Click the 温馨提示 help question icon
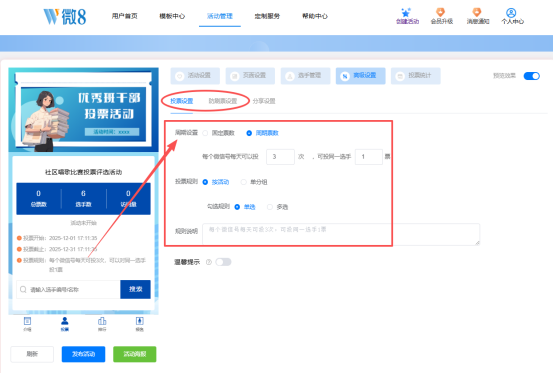This screenshot has height=373, width=553. pyautogui.click(x=209, y=262)
